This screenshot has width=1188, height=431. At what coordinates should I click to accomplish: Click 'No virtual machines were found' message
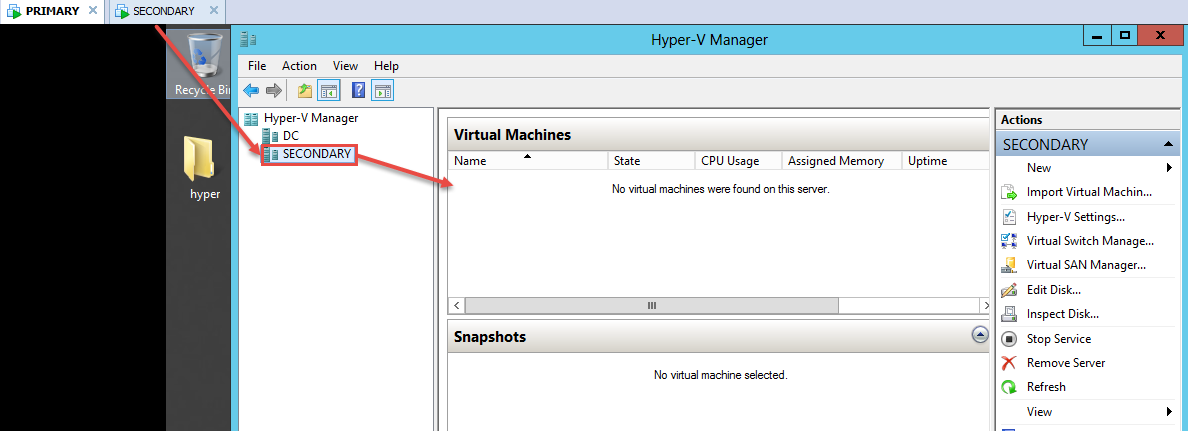click(721, 189)
